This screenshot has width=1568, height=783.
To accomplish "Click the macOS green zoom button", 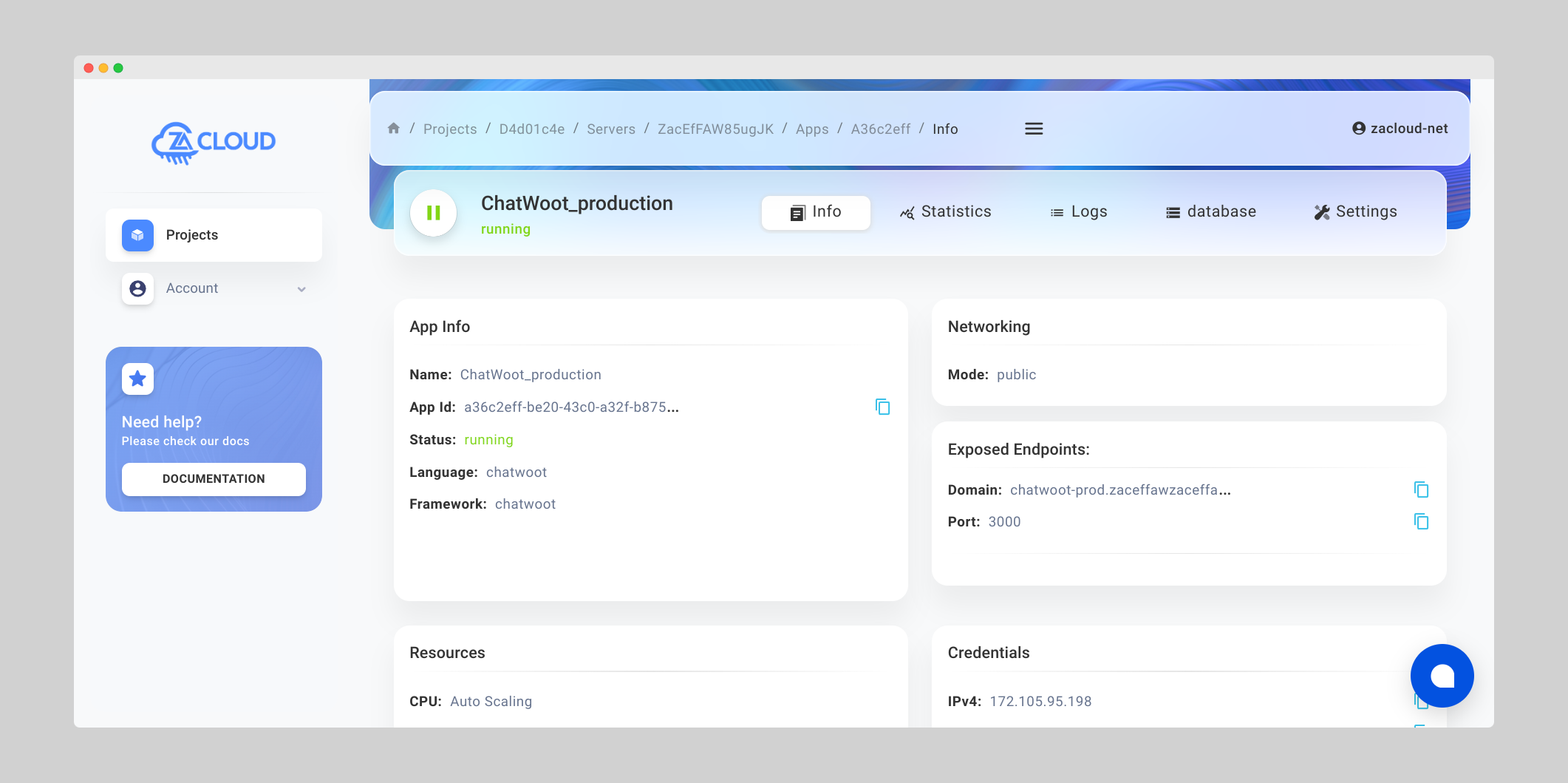I will (x=118, y=68).
